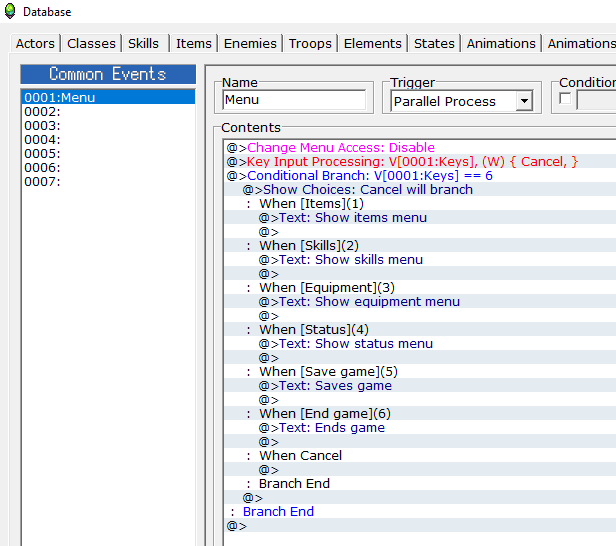The image size is (616, 546).
Task: Select empty @> line under Show items menu
Action: click(420, 232)
